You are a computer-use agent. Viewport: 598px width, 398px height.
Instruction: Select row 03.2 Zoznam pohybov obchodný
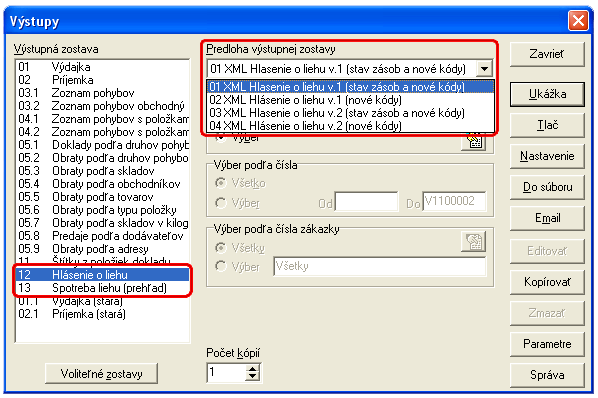(x=103, y=106)
